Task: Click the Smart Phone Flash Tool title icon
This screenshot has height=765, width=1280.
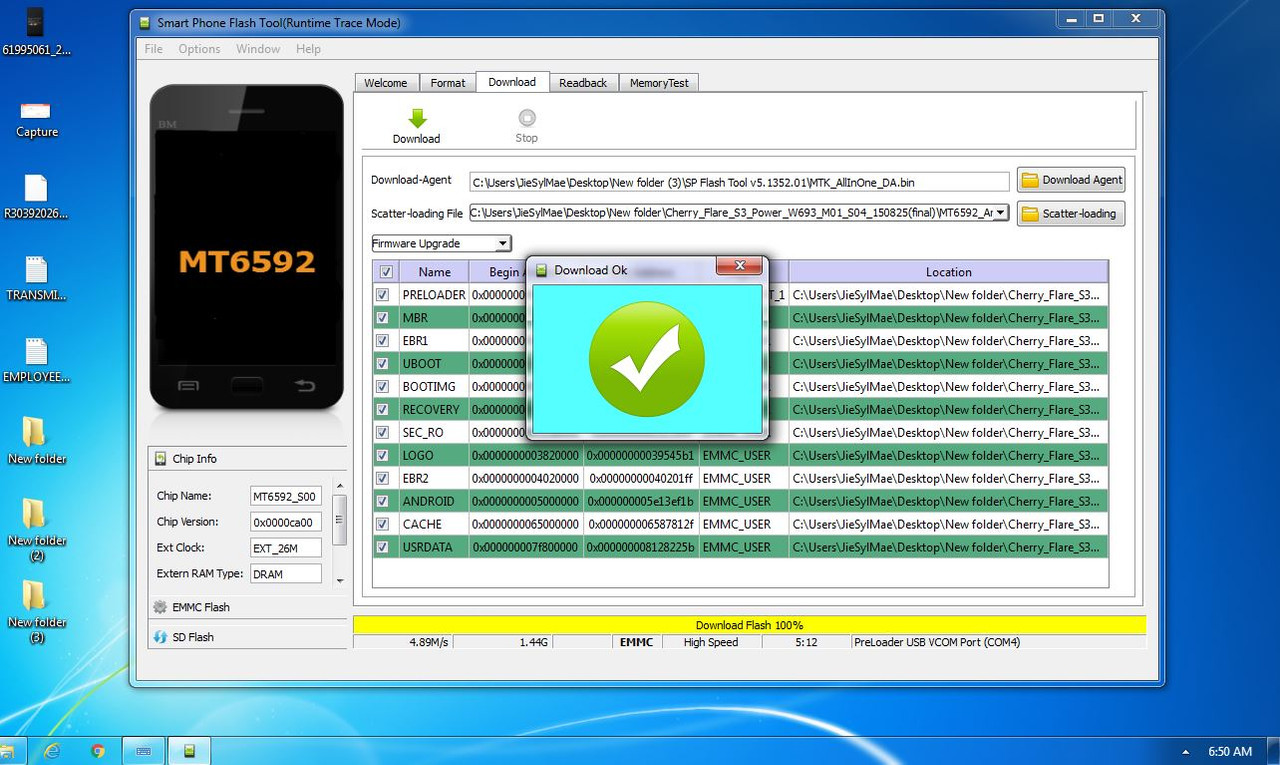Action: tap(145, 22)
